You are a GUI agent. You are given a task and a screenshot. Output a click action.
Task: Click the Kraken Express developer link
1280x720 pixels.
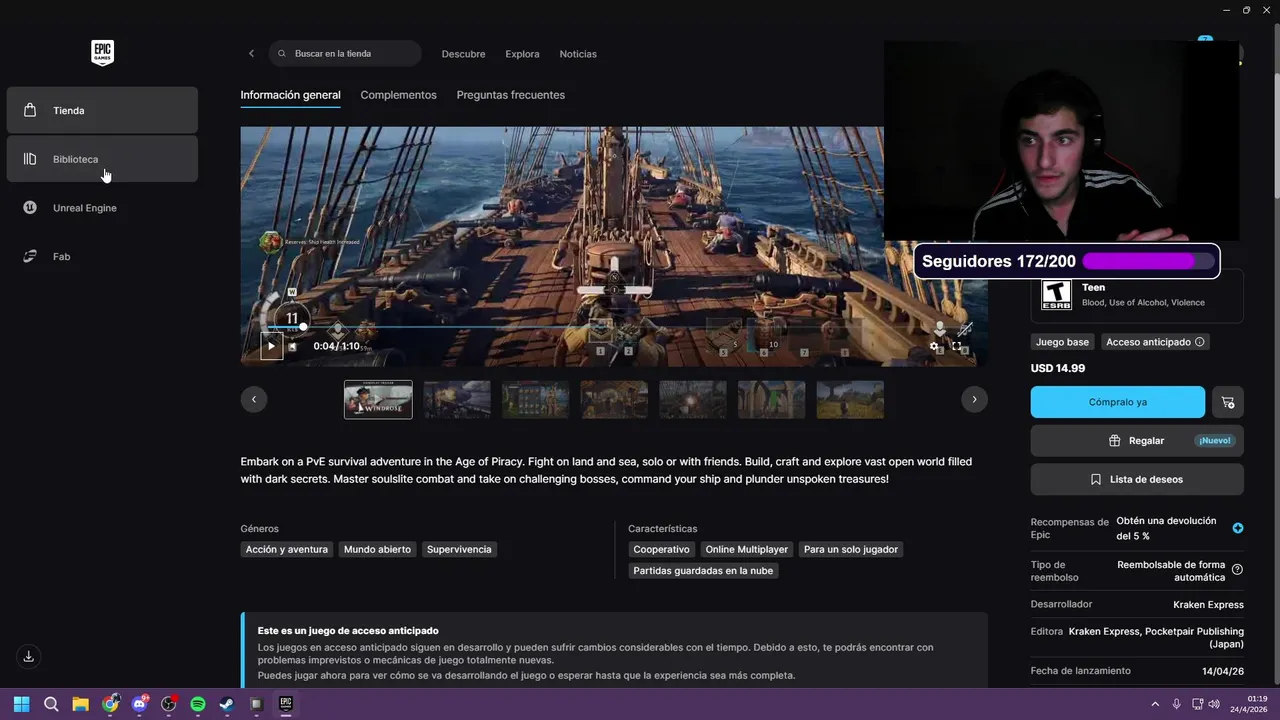[1208, 605]
